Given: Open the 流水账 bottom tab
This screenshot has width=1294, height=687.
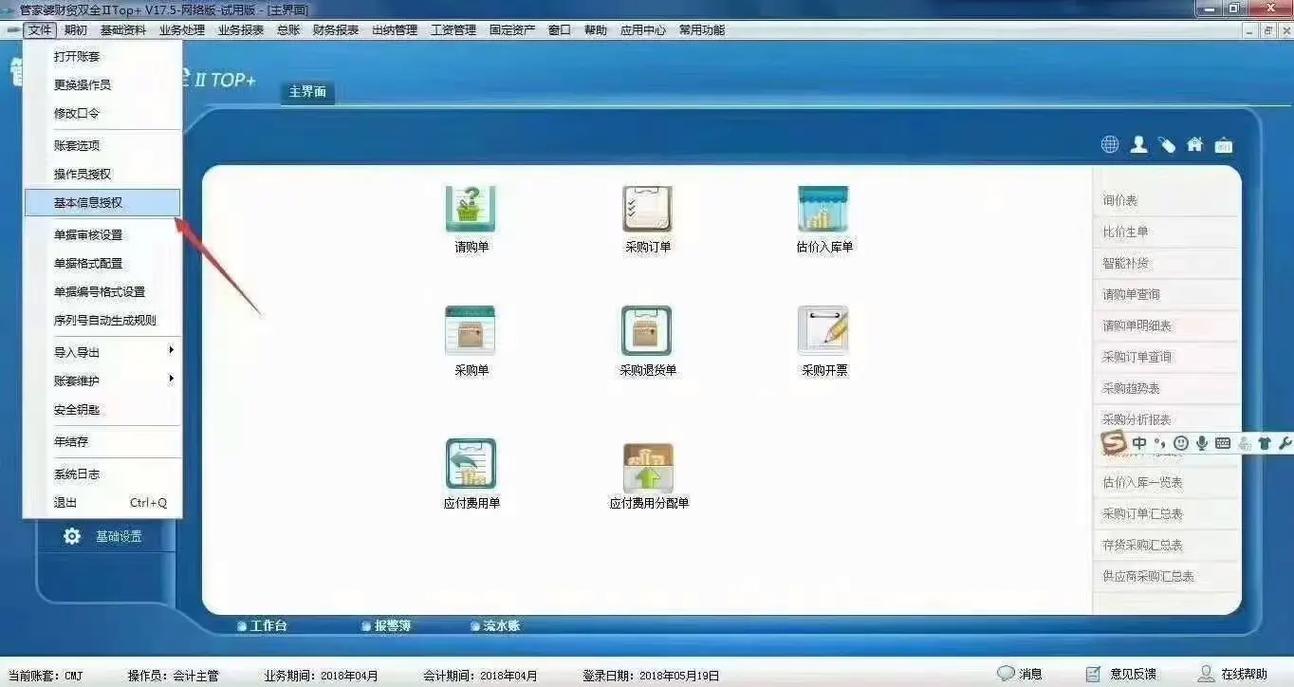Looking at the screenshot, I should click(495, 626).
